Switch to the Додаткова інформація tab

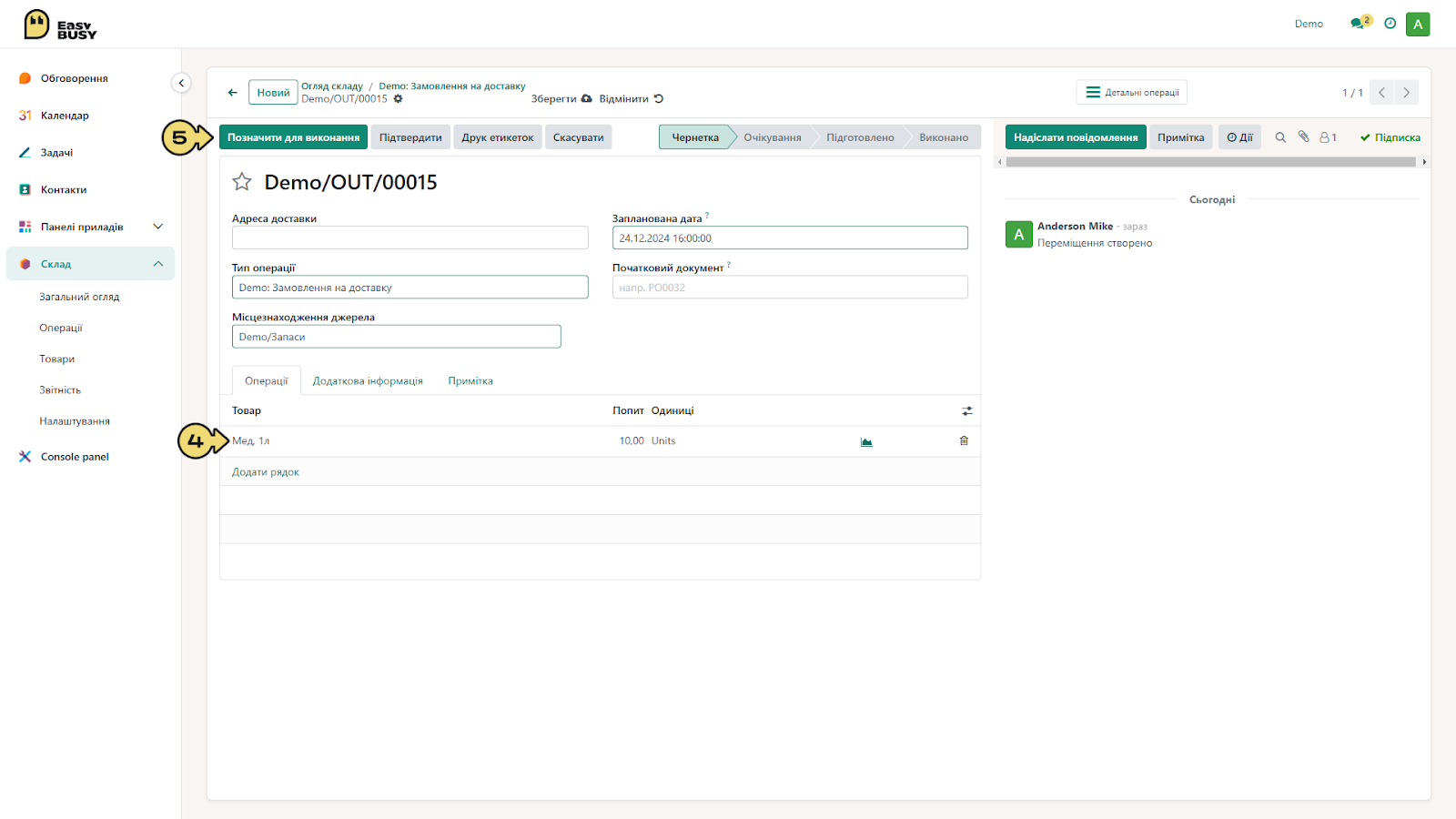368,381
